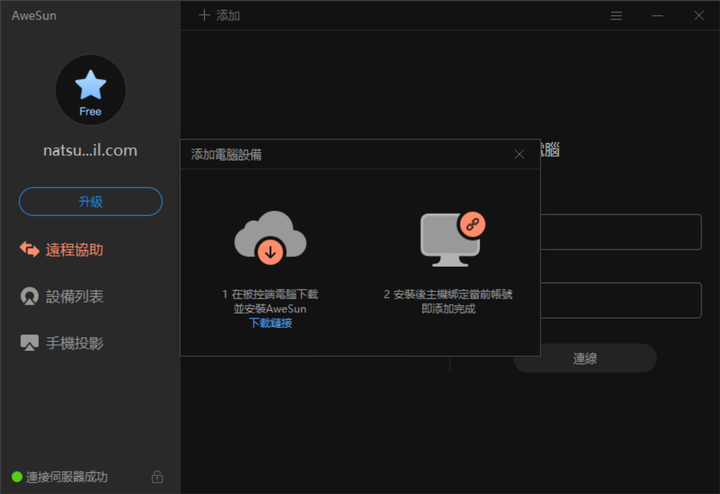Click the lower input field behind dialog
Screen dimensions: 720x494
pyautogui.click(x=621, y=300)
